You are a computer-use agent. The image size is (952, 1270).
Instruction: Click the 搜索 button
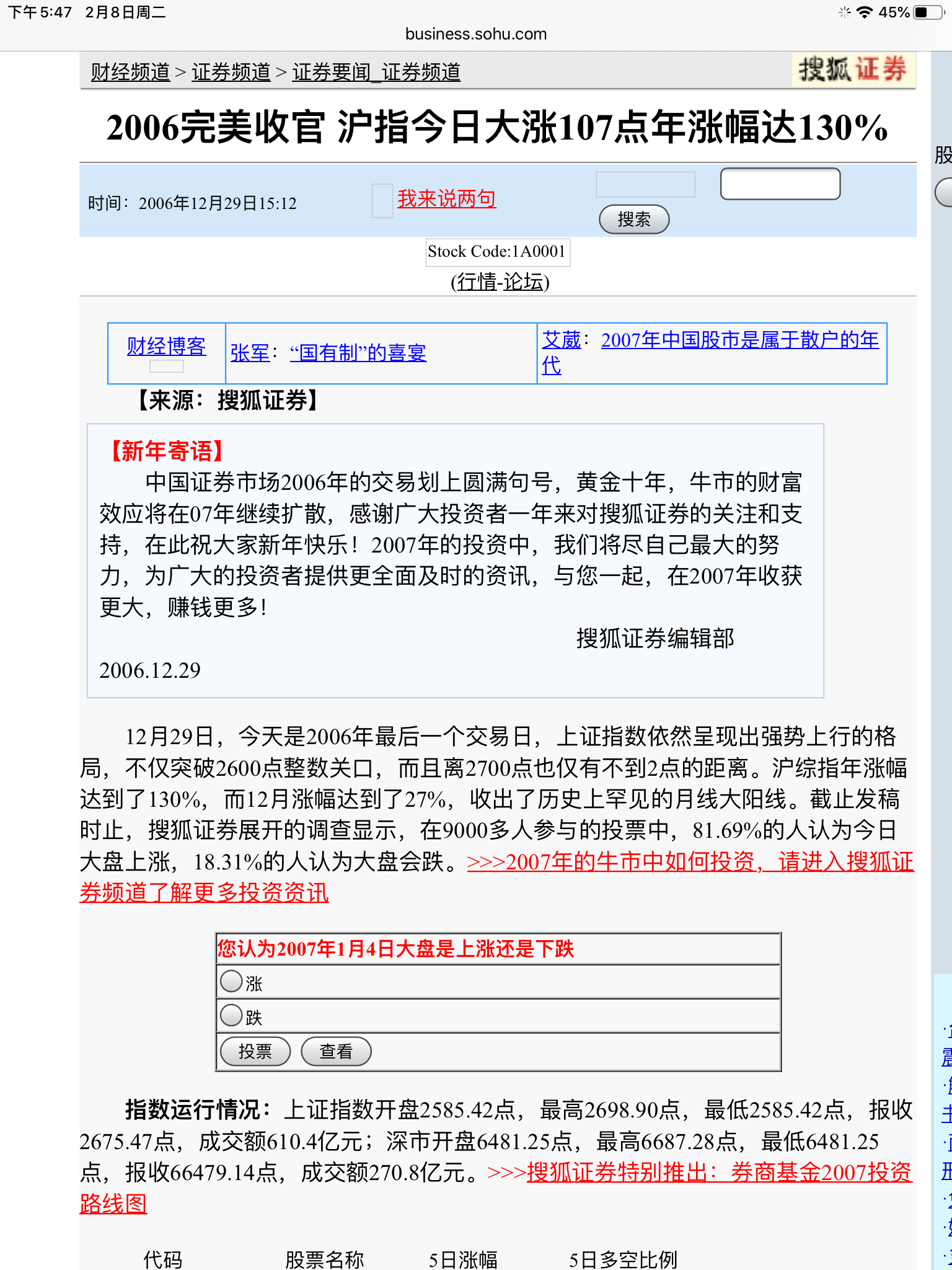(634, 219)
